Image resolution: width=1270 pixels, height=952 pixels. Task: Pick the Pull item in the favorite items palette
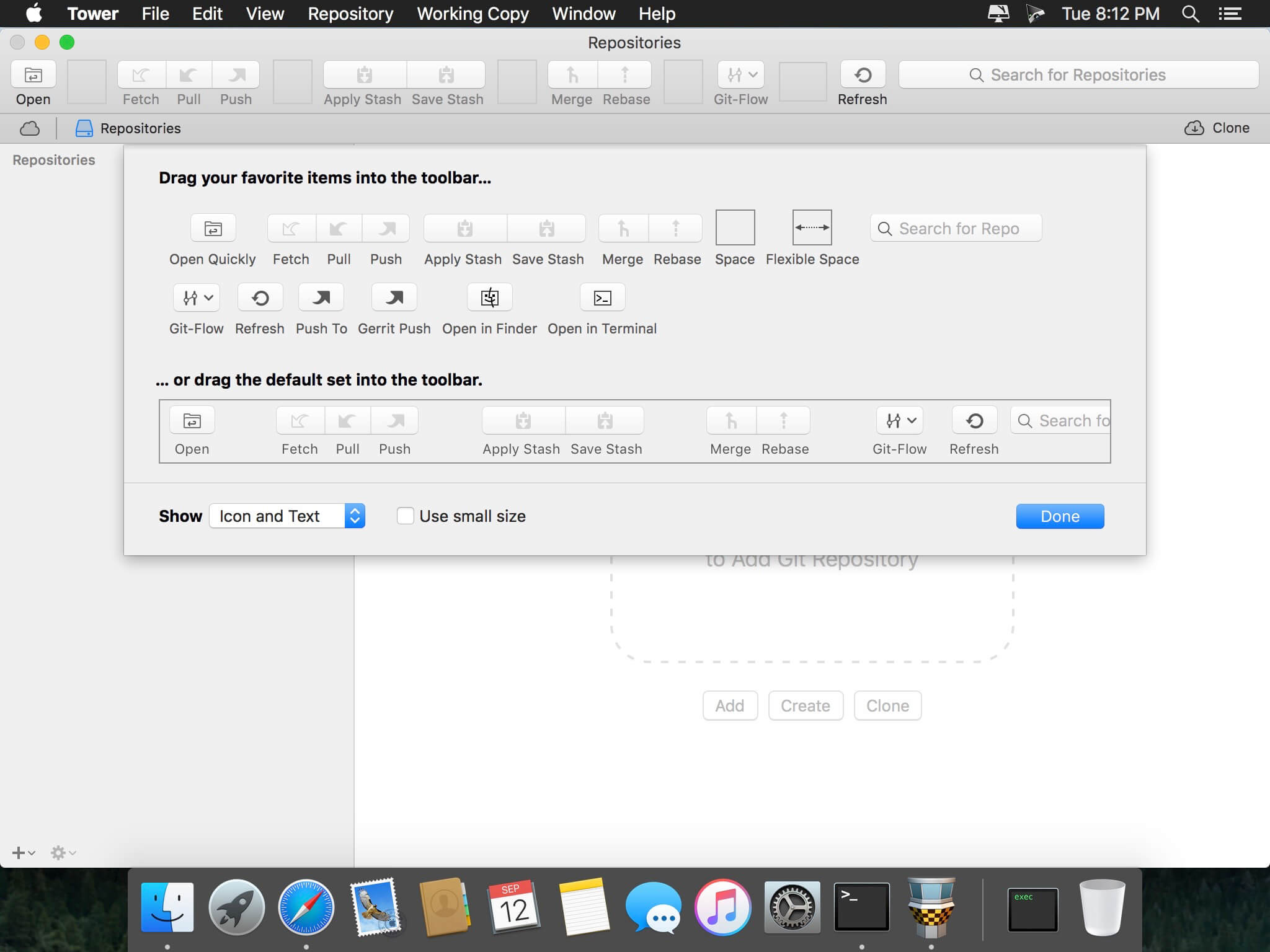[339, 228]
